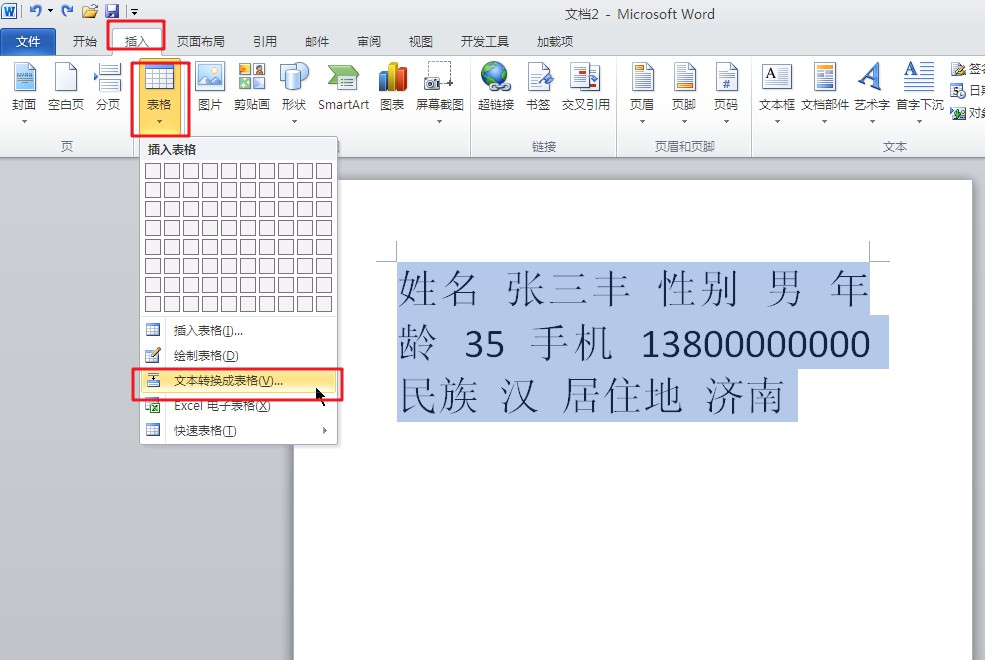Open the Header (页眉) dropdown

(x=642, y=95)
